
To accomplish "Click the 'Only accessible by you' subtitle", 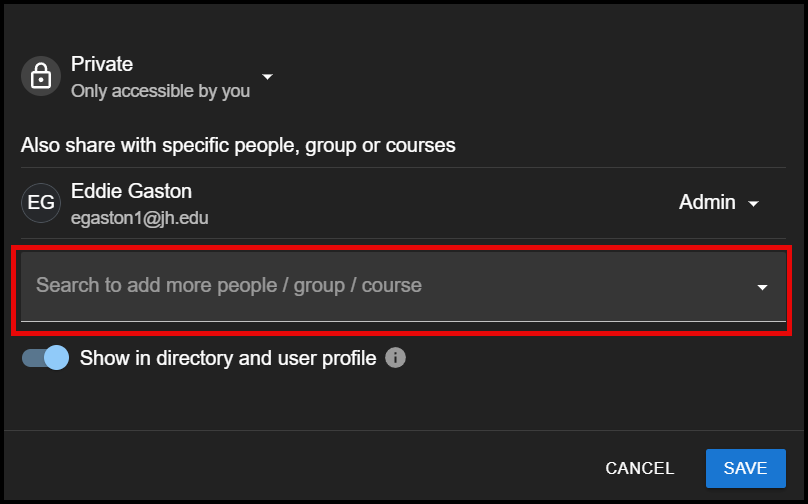I will 160,91.
